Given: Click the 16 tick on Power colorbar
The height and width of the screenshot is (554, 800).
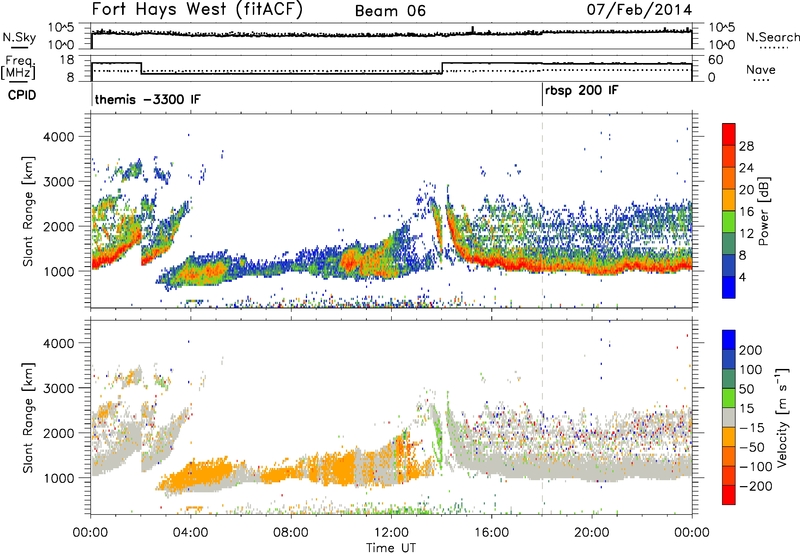Looking at the screenshot, I should [746, 212].
